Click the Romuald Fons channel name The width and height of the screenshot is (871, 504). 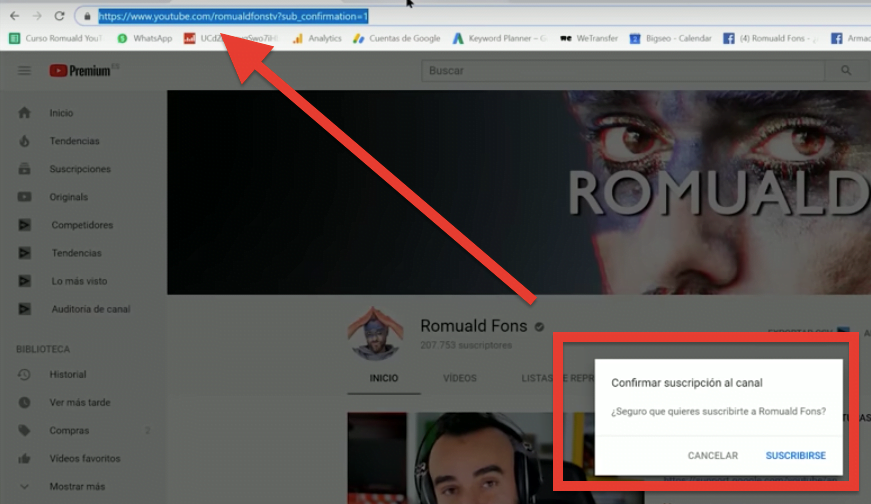pos(474,326)
